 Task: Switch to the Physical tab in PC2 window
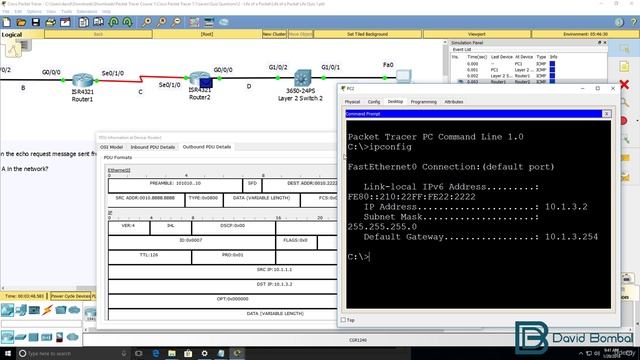tap(352, 102)
